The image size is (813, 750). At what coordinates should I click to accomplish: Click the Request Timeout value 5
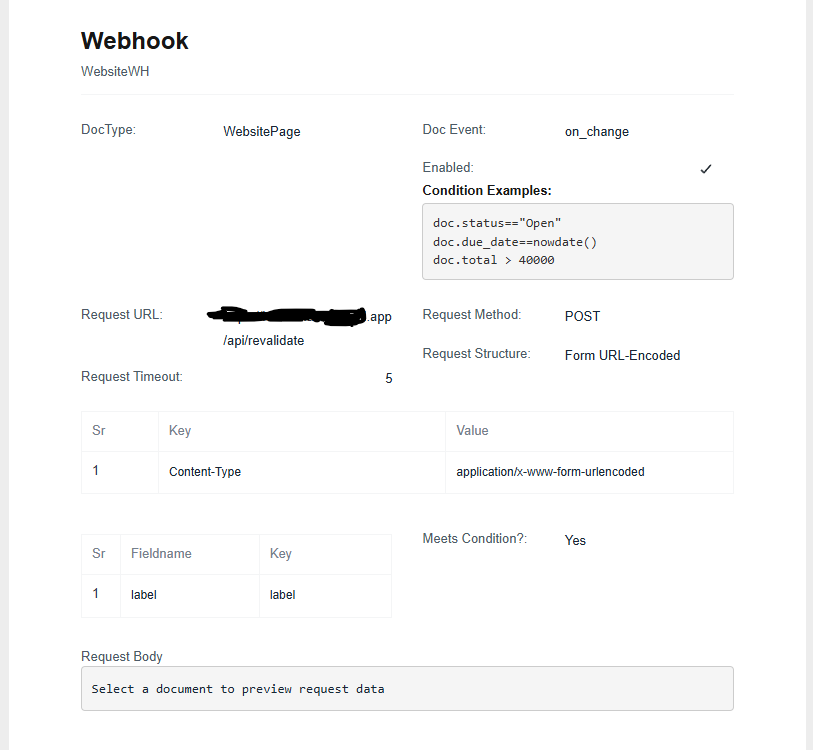click(389, 379)
